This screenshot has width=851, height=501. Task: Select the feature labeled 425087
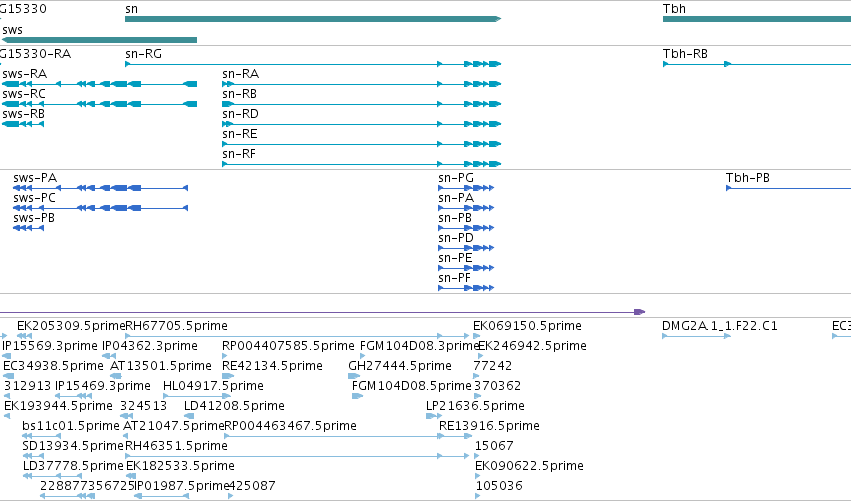pos(252,486)
